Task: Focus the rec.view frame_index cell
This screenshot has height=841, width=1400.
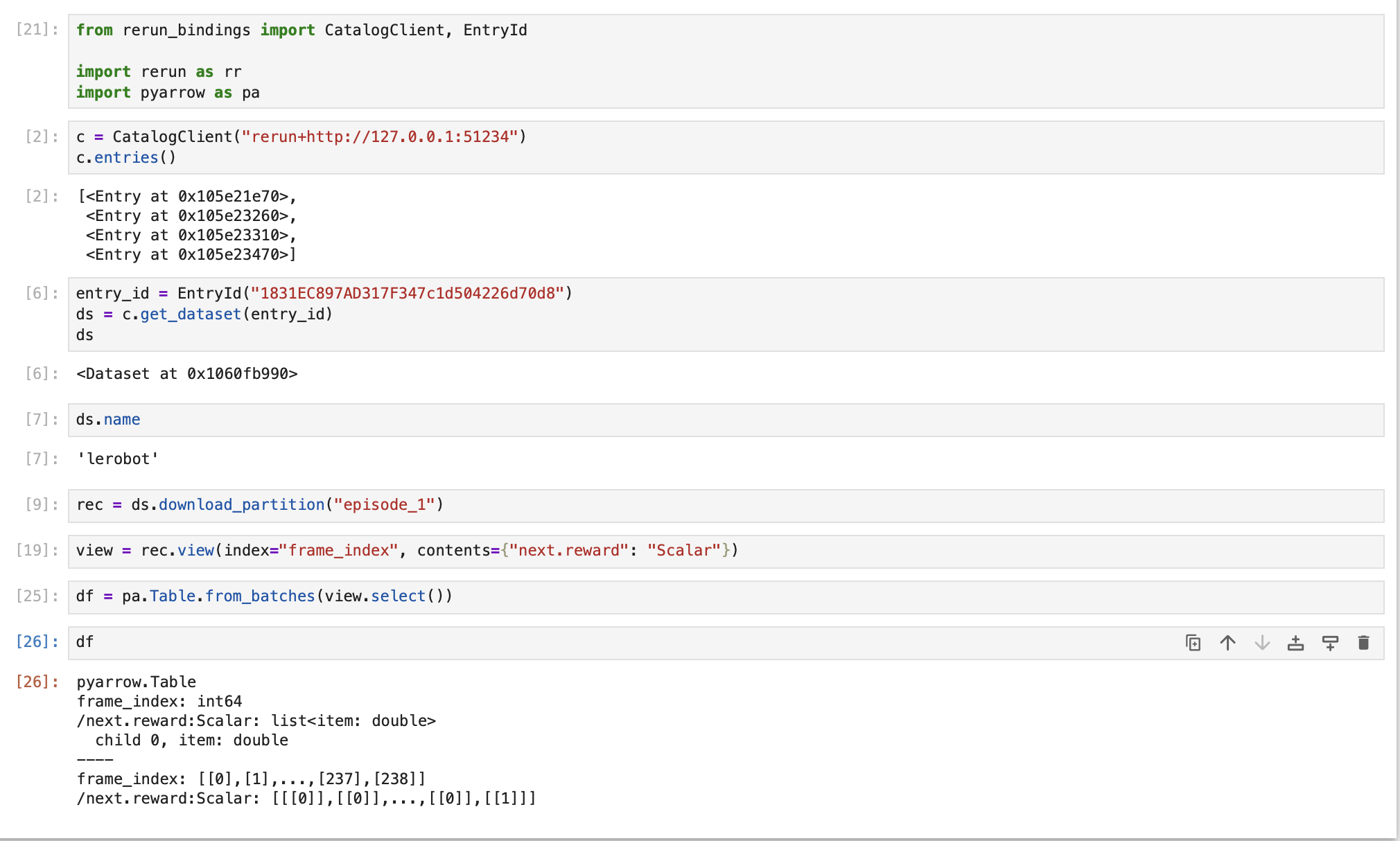Action: point(726,551)
